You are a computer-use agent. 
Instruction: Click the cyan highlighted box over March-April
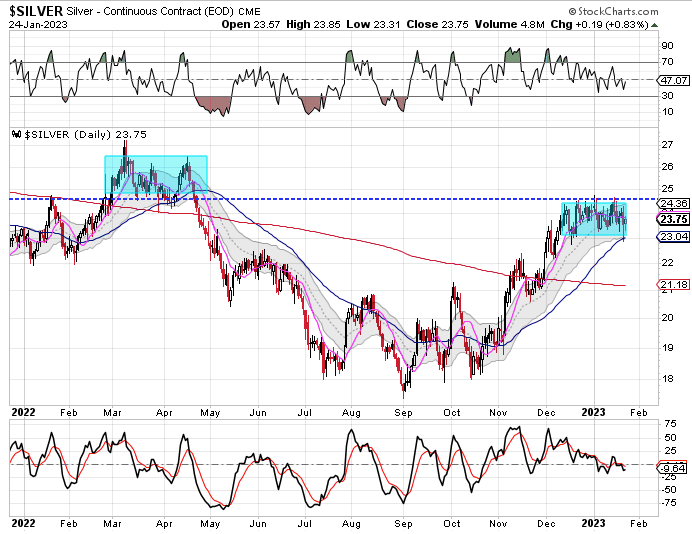click(x=155, y=174)
